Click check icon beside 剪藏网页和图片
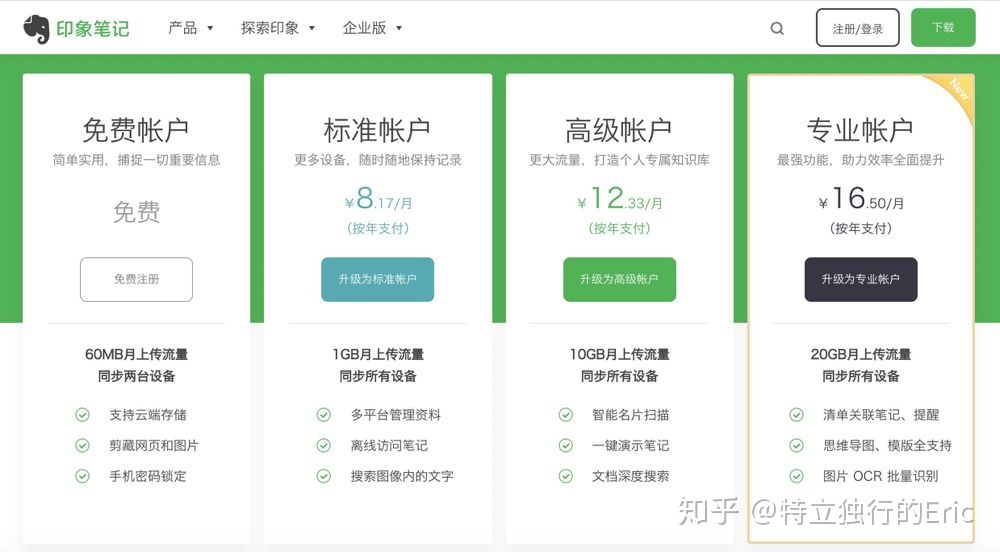The image size is (1000, 552). tap(82, 446)
